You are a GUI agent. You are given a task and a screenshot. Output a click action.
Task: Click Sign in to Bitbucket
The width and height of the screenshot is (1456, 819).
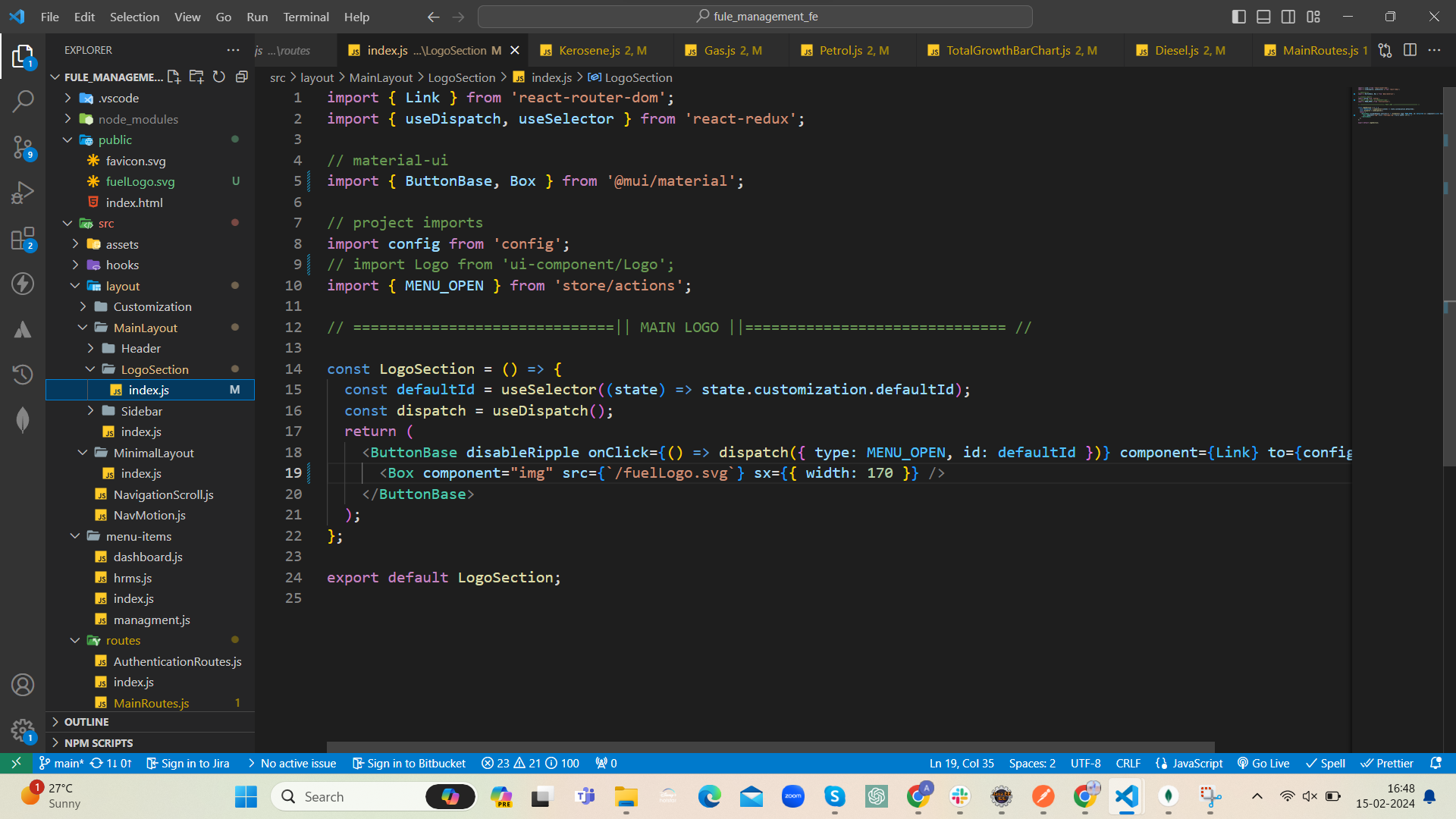409,763
